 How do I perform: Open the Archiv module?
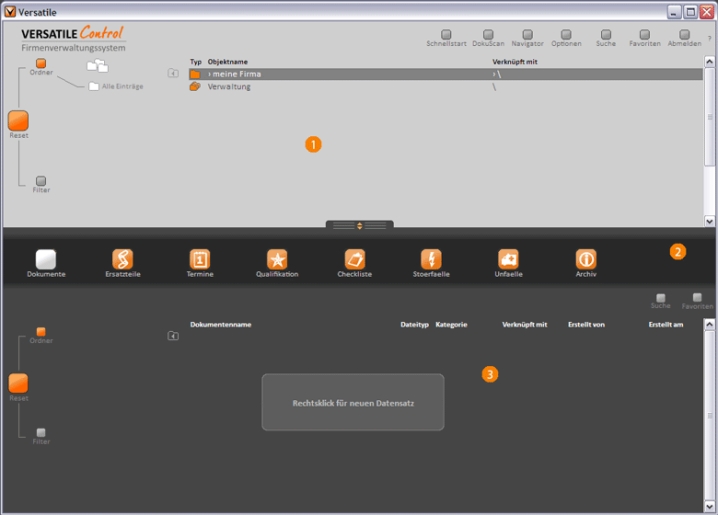coord(586,260)
